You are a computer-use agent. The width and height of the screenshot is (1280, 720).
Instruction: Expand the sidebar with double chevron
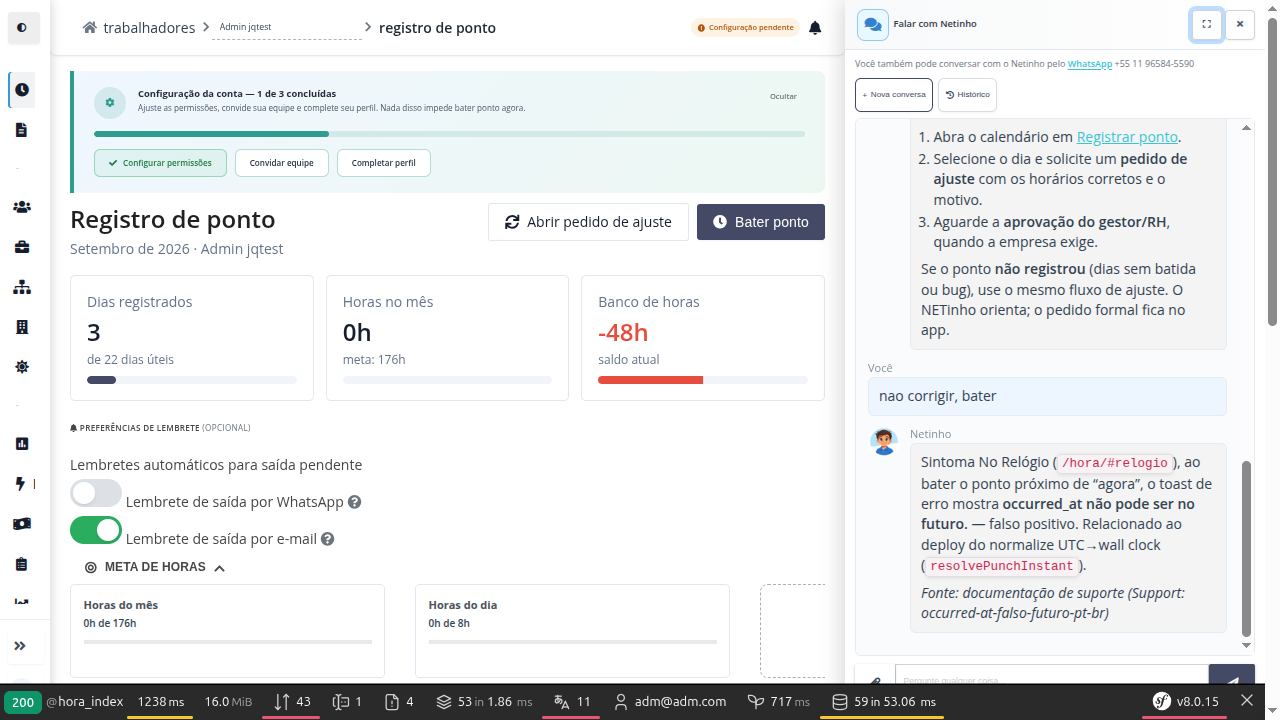tap(20, 646)
